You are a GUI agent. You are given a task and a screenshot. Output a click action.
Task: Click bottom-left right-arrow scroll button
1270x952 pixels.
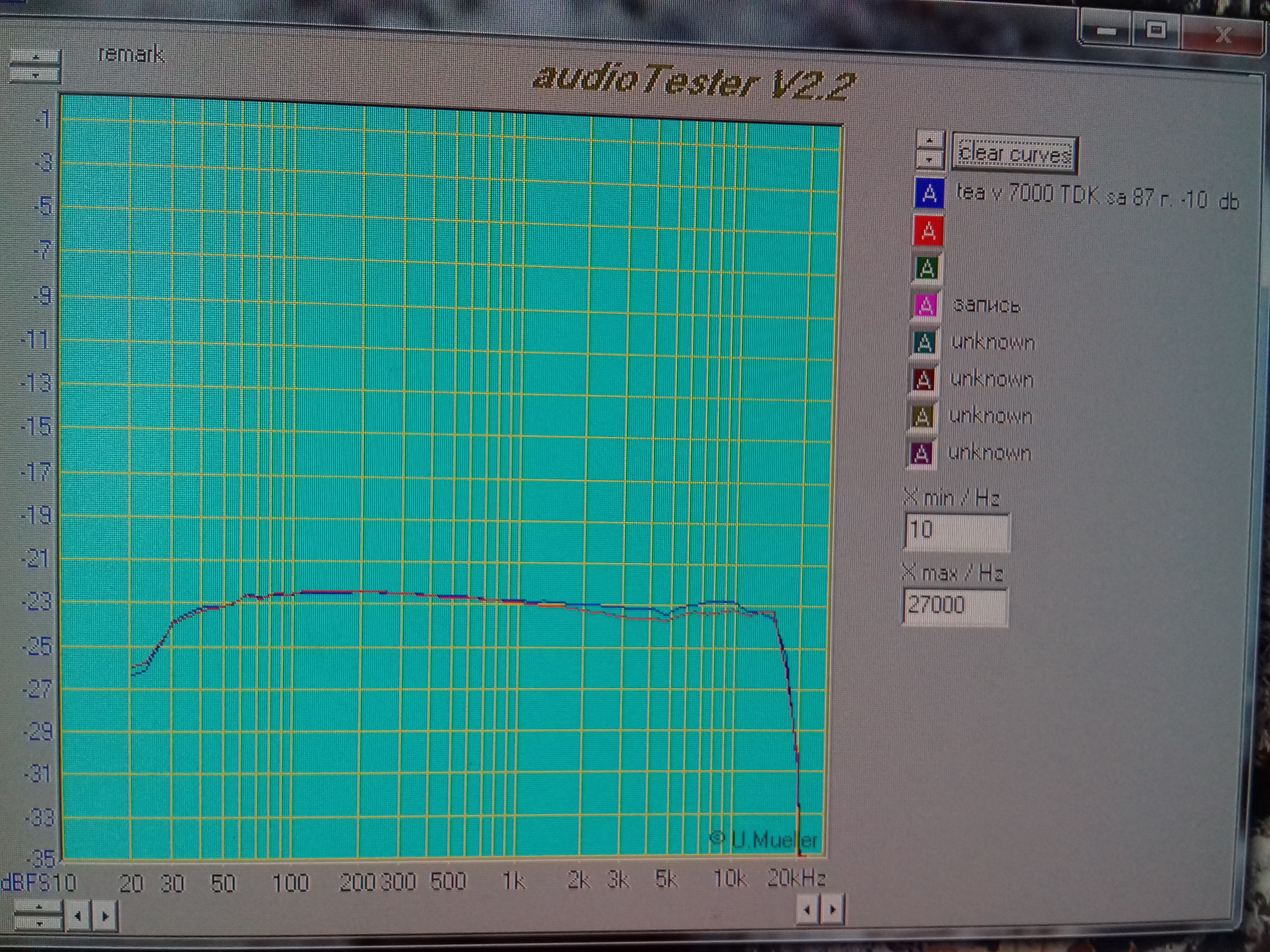pyautogui.click(x=105, y=917)
